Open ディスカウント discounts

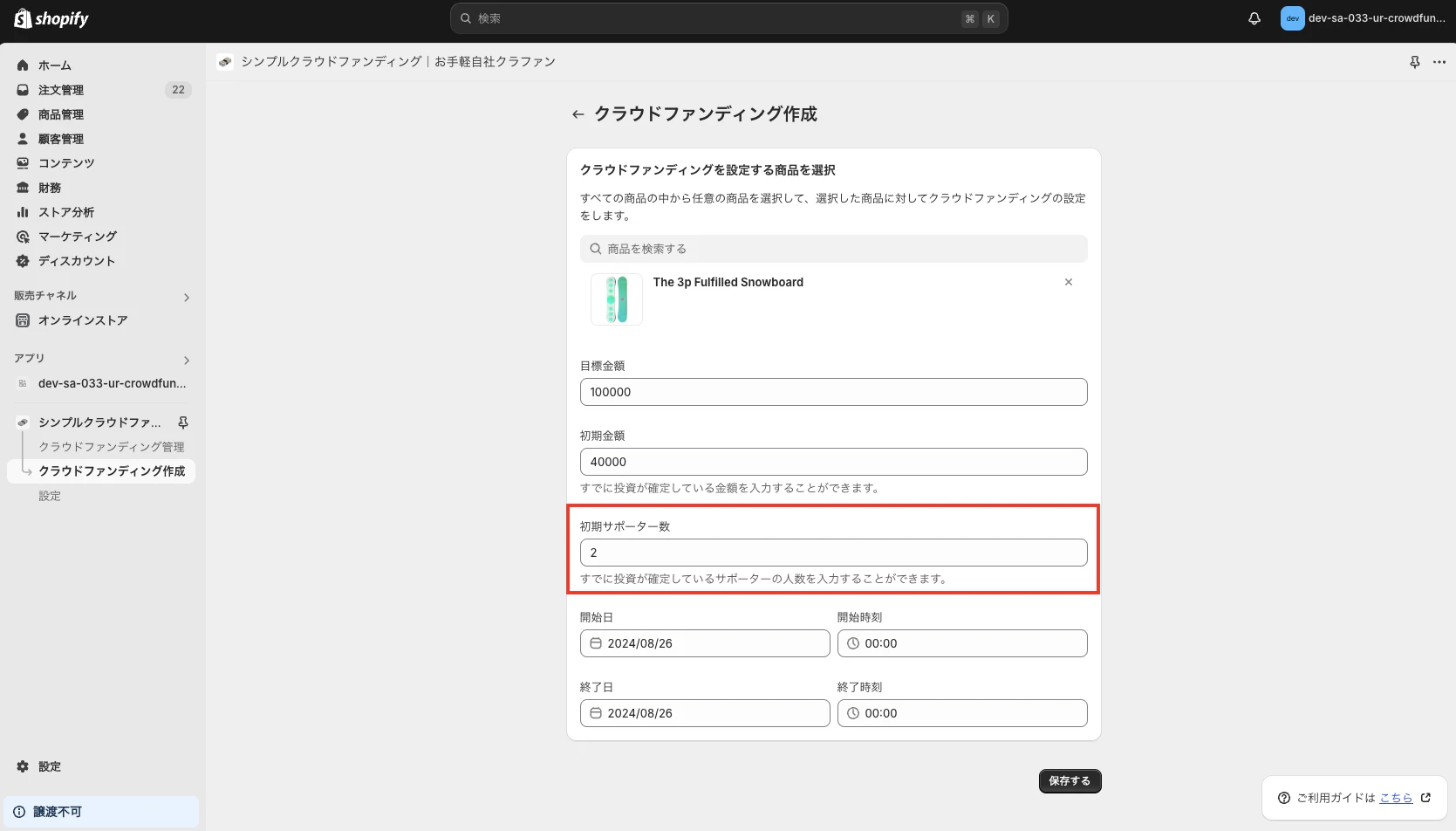pos(77,260)
